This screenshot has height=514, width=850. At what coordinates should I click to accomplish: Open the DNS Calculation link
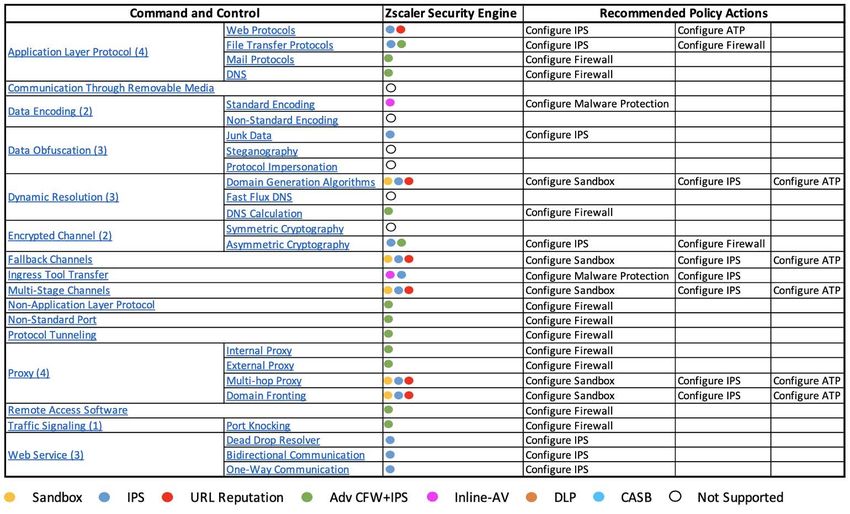[264, 213]
